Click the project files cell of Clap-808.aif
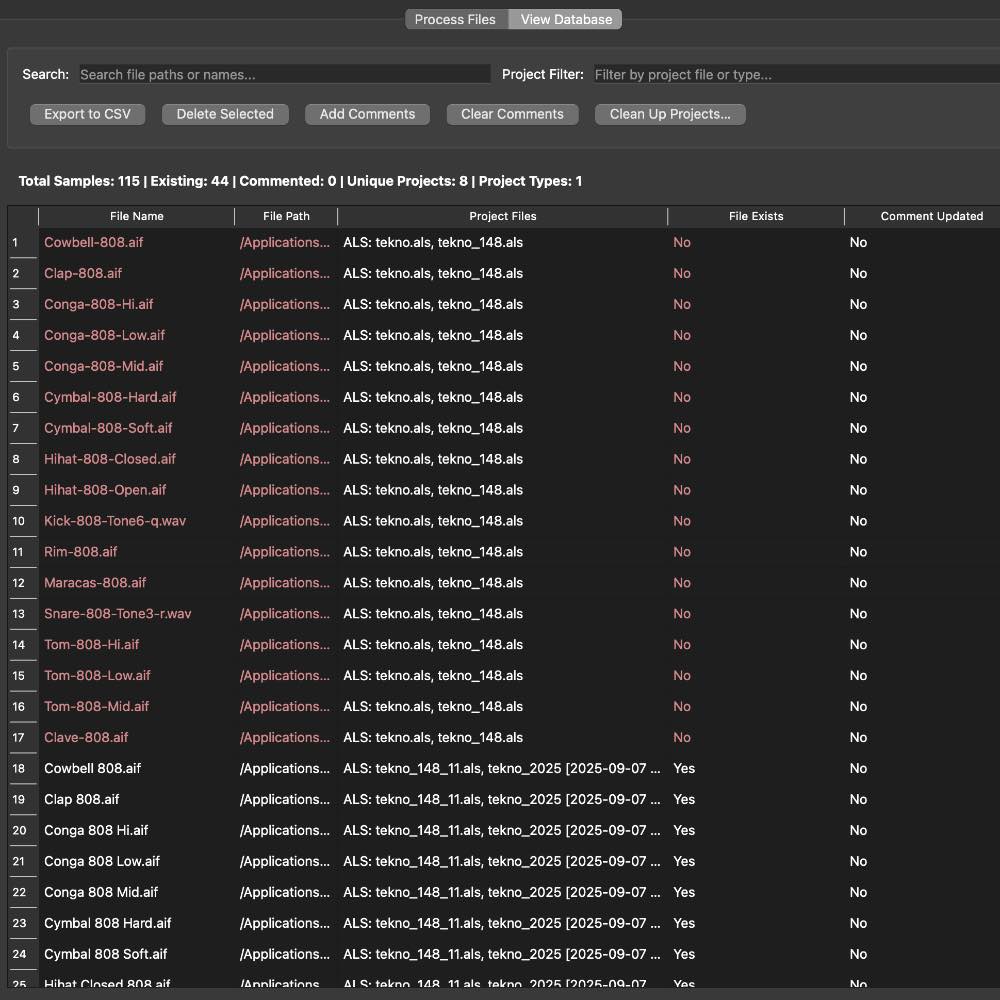Image resolution: width=1000 pixels, height=1000 pixels. coord(503,273)
